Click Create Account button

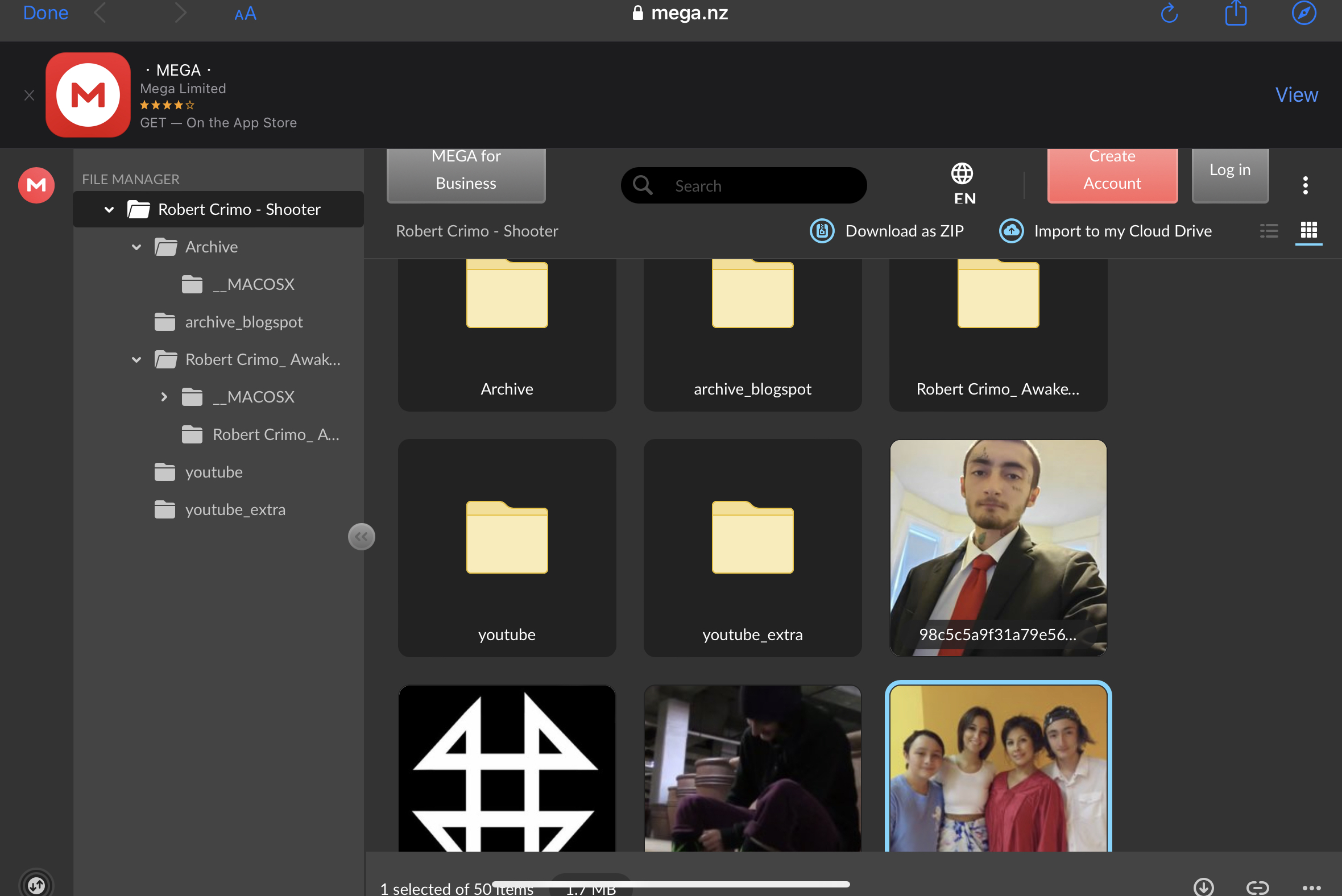[1112, 175]
